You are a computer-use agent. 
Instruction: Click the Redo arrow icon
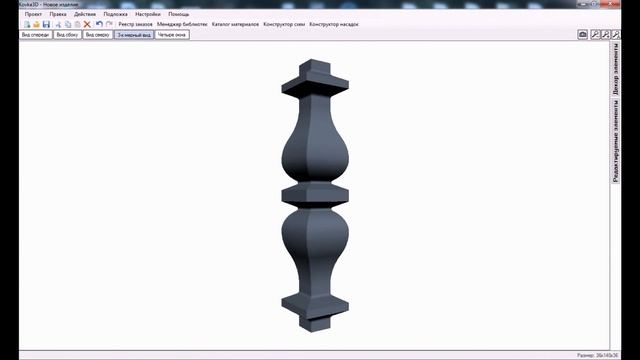tap(109, 24)
